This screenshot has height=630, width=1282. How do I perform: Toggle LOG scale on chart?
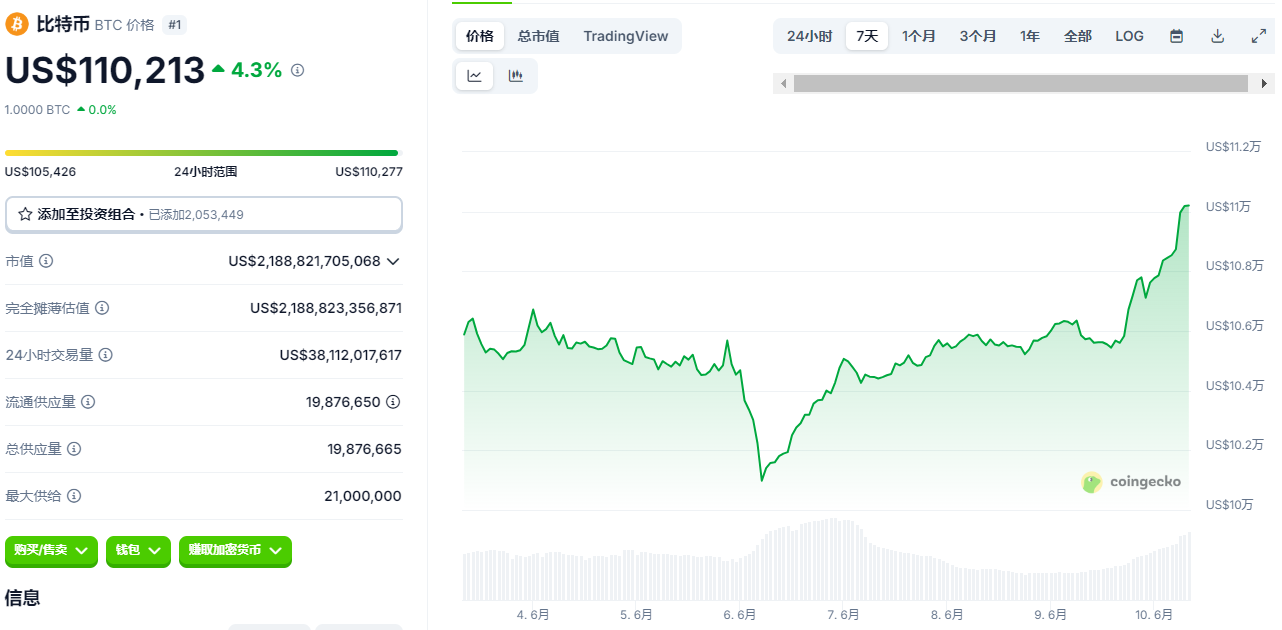click(x=1129, y=36)
